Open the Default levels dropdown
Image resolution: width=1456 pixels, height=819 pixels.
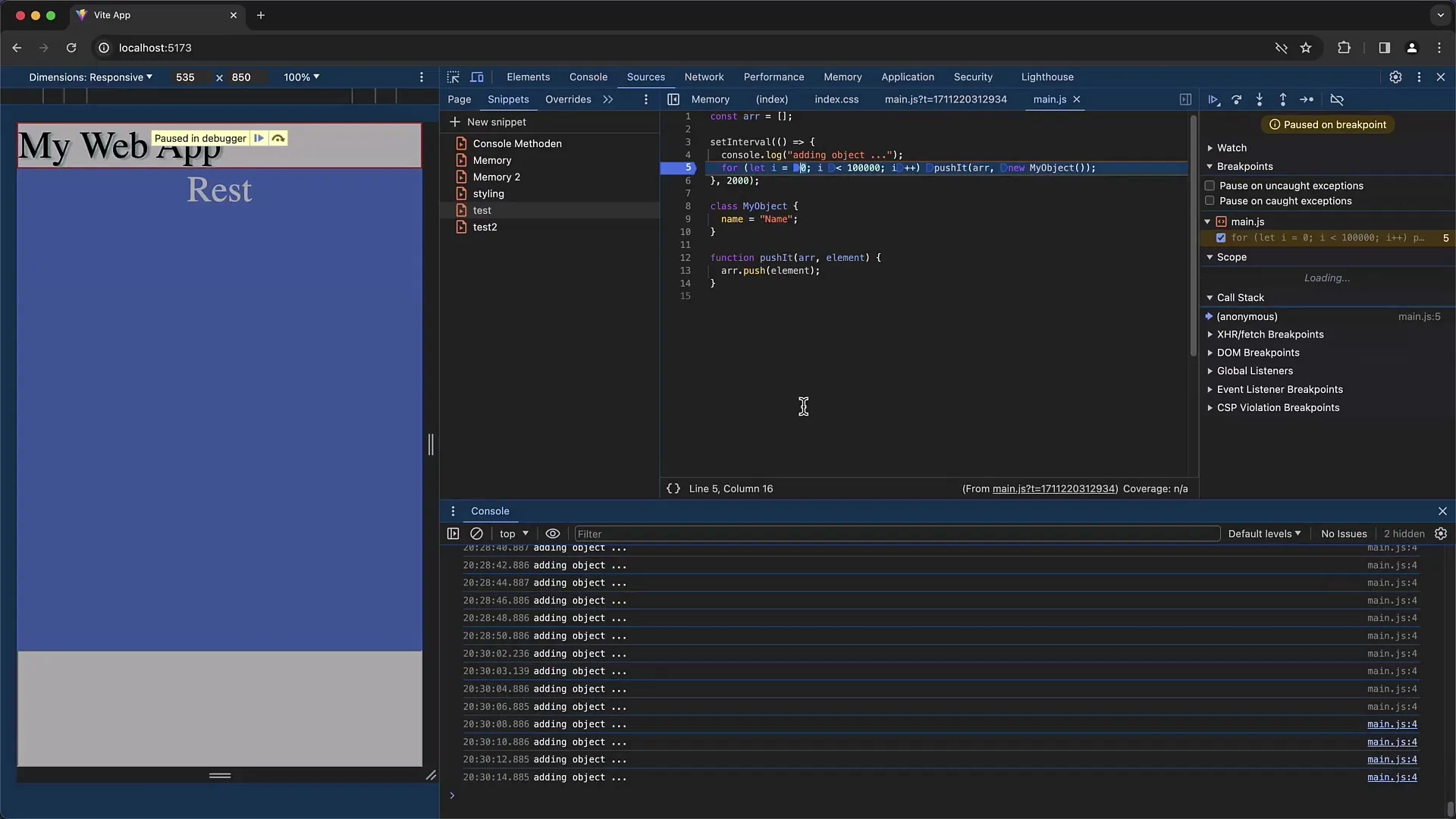[x=1264, y=534]
